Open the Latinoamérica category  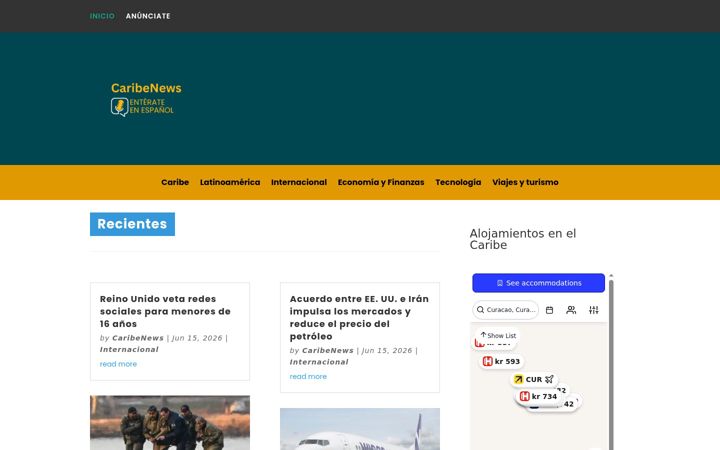230,182
